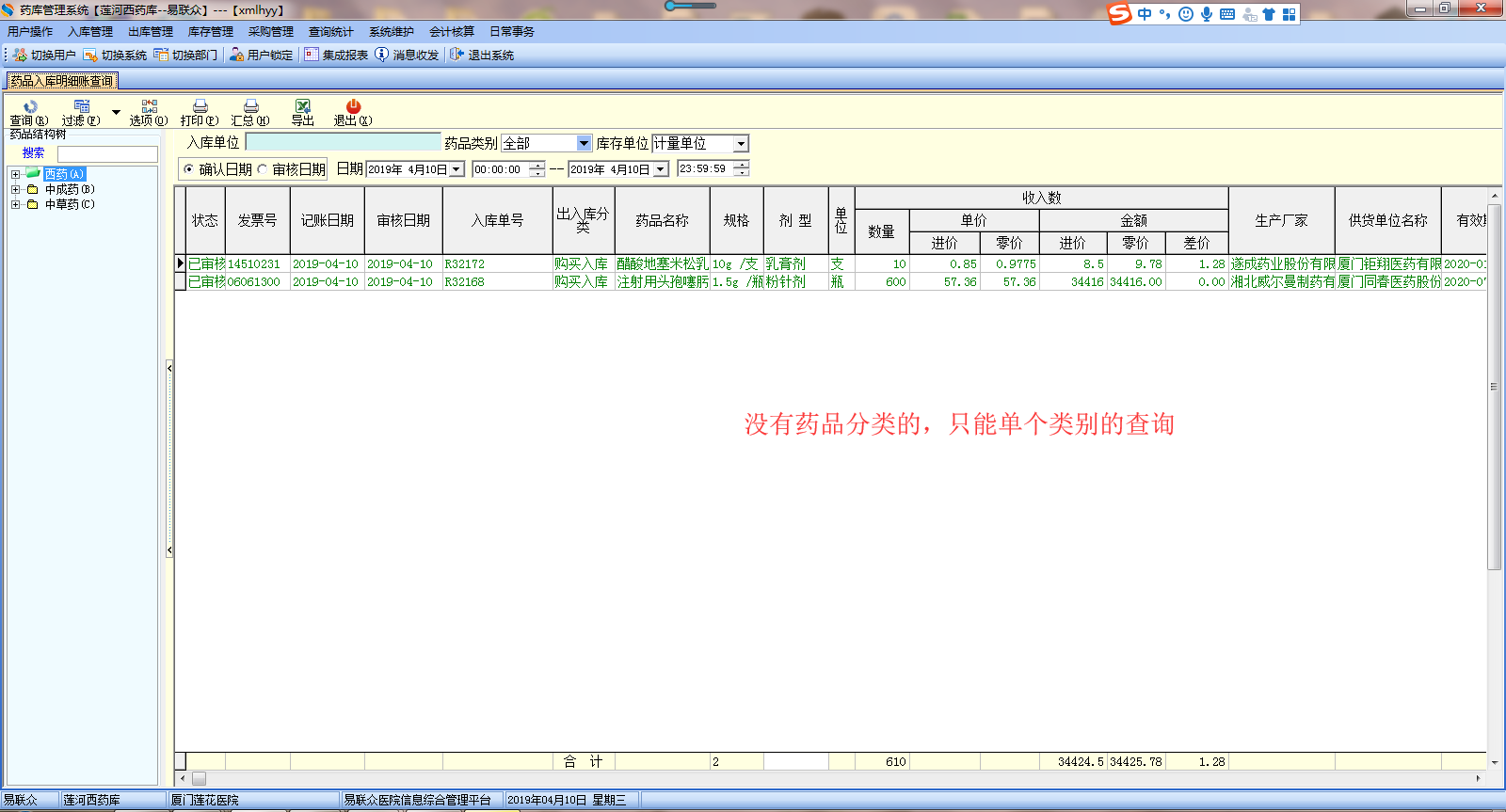Click the 汇总(H) summary tool
1506x812 pixels.
(x=250, y=113)
